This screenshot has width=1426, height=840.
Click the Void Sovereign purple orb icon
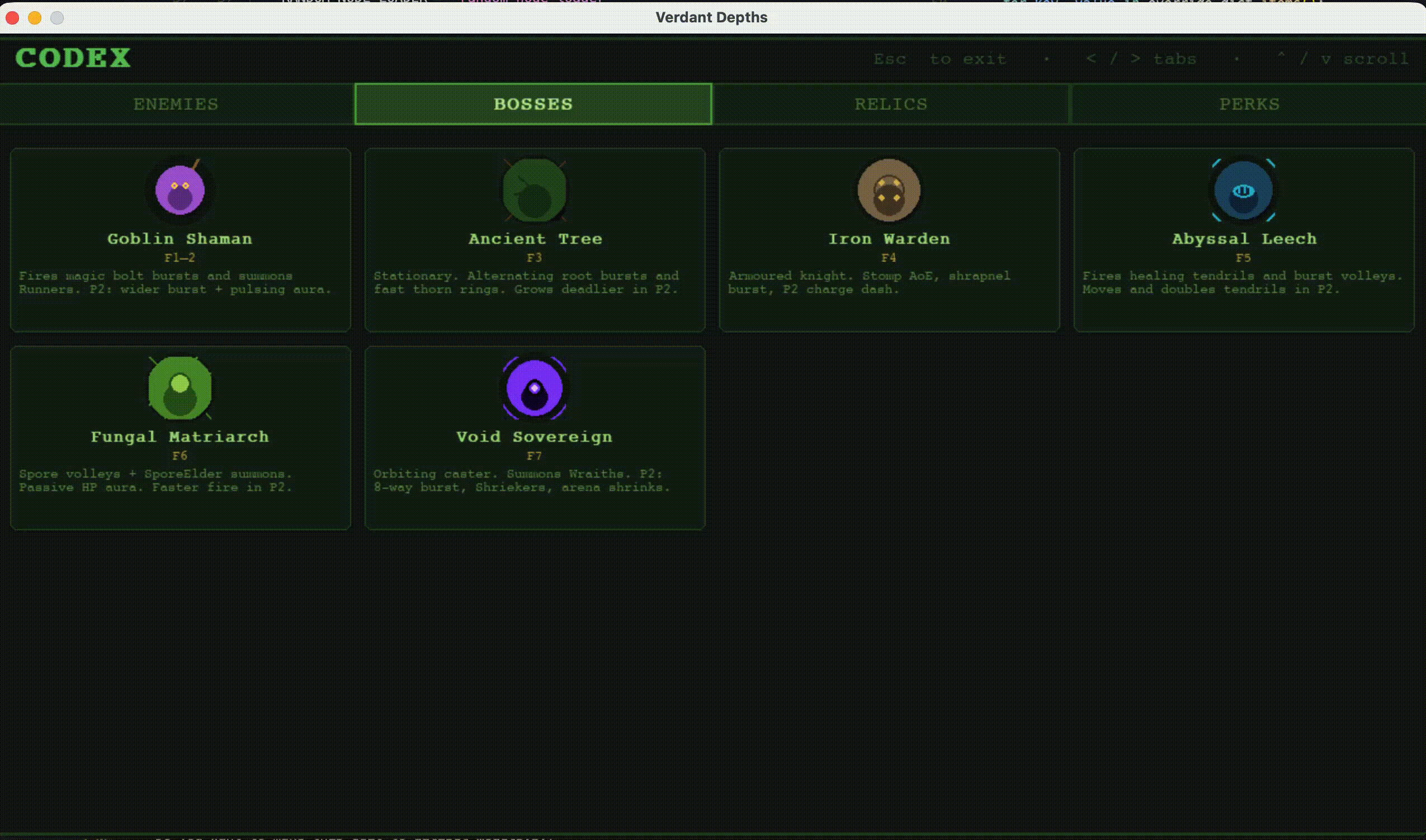point(534,388)
